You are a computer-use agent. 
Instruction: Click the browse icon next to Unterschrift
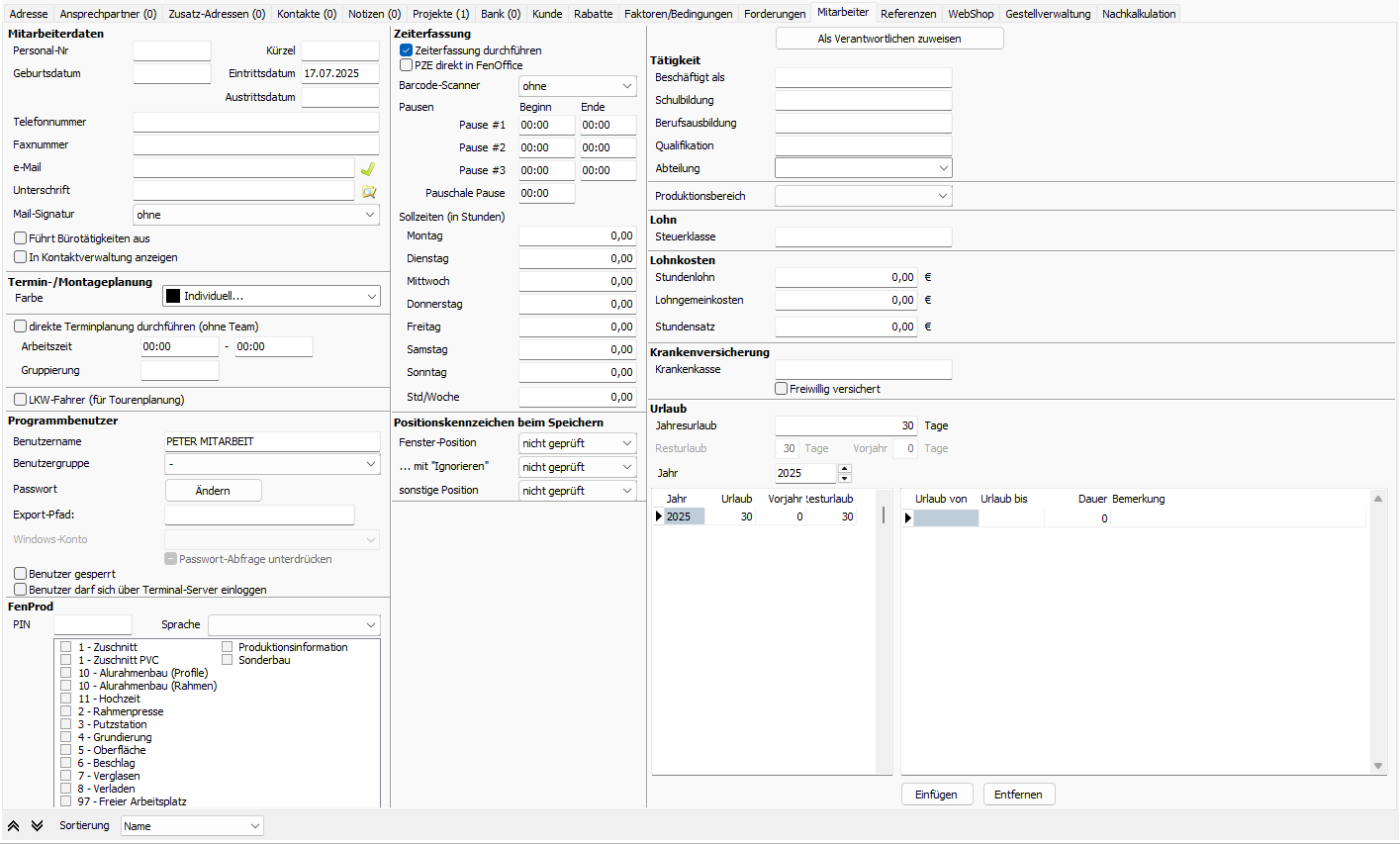(369, 192)
